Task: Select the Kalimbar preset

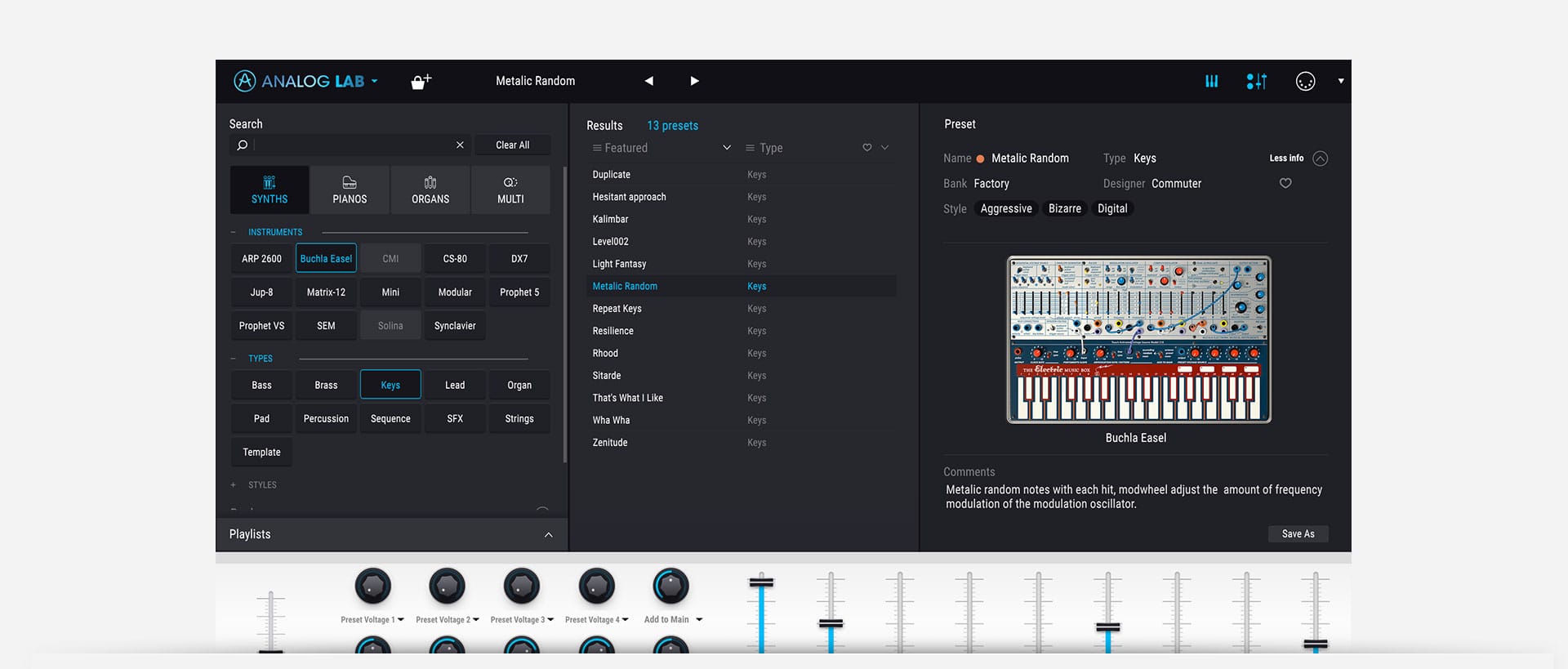Action: [x=742, y=219]
